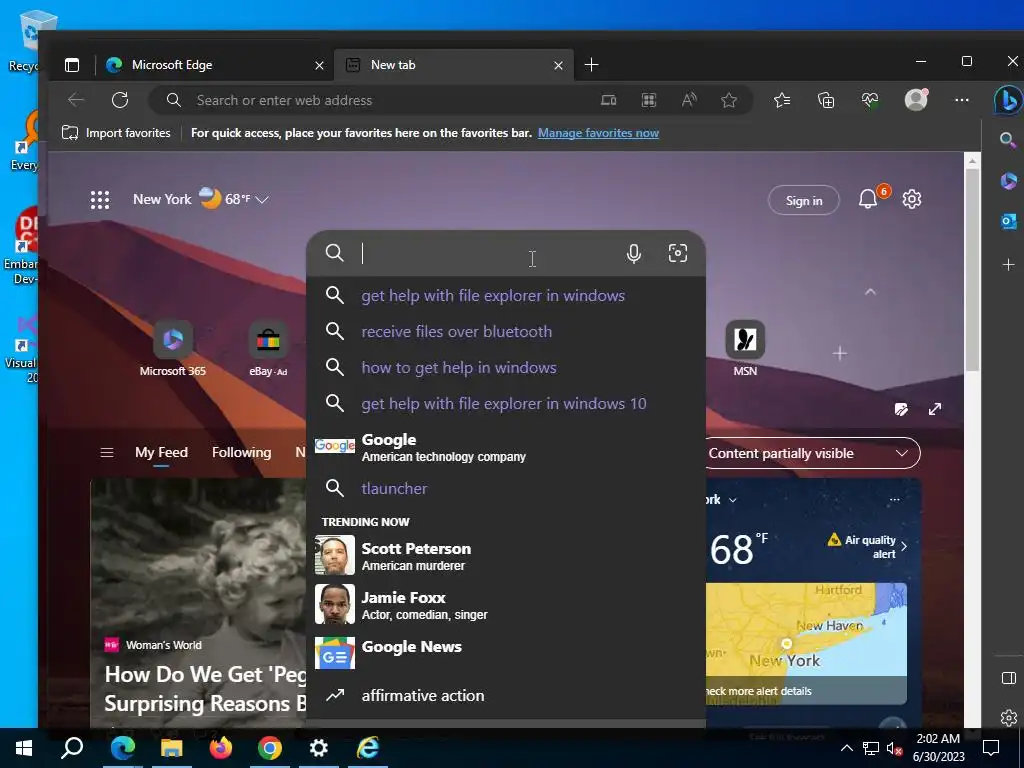Open the profile avatar icon
The height and width of the screenshot is (768, 1024).
coord(916,99)
